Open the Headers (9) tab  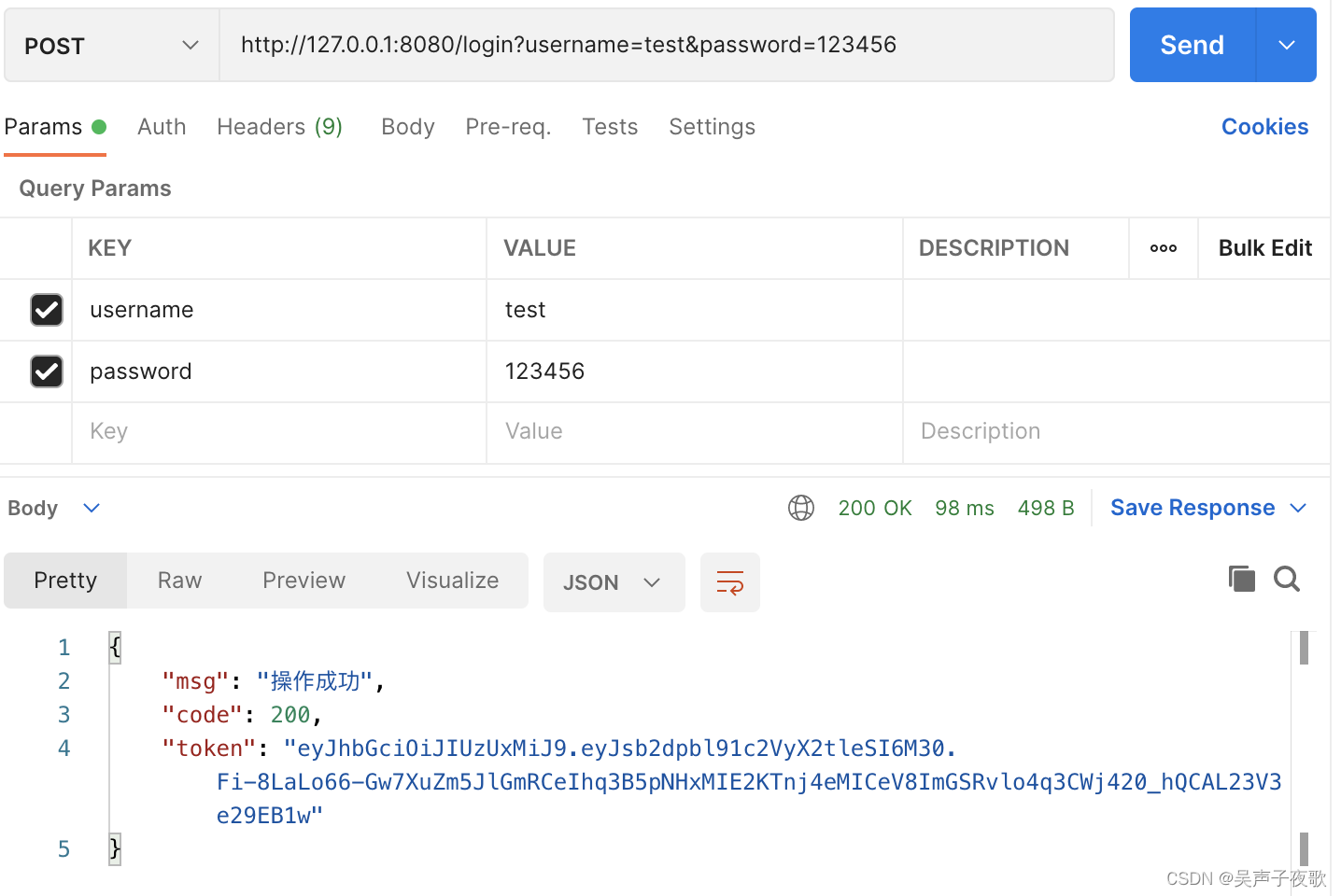(280, 127)
